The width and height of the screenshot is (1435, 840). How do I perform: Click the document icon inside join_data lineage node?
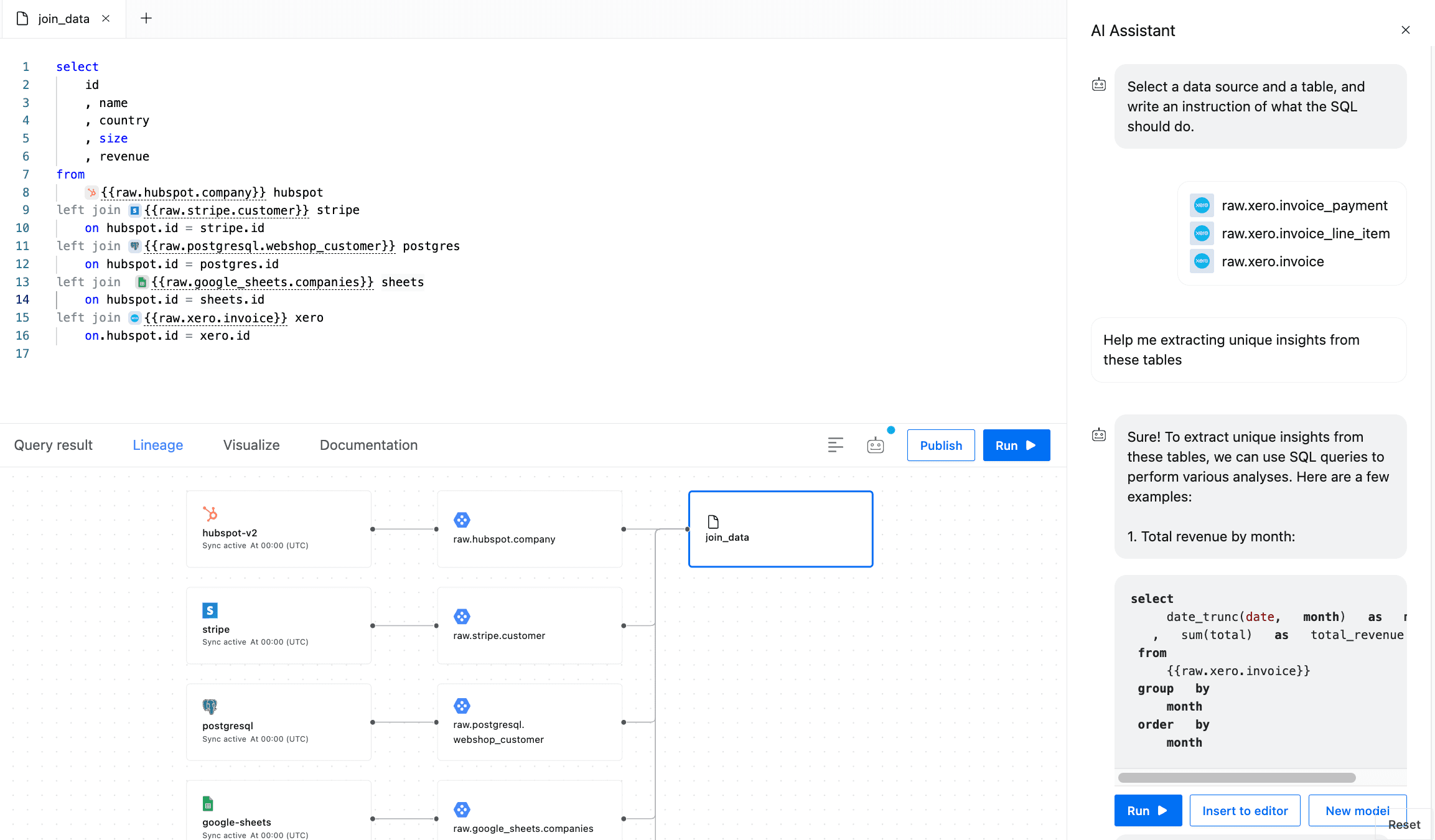713,521
